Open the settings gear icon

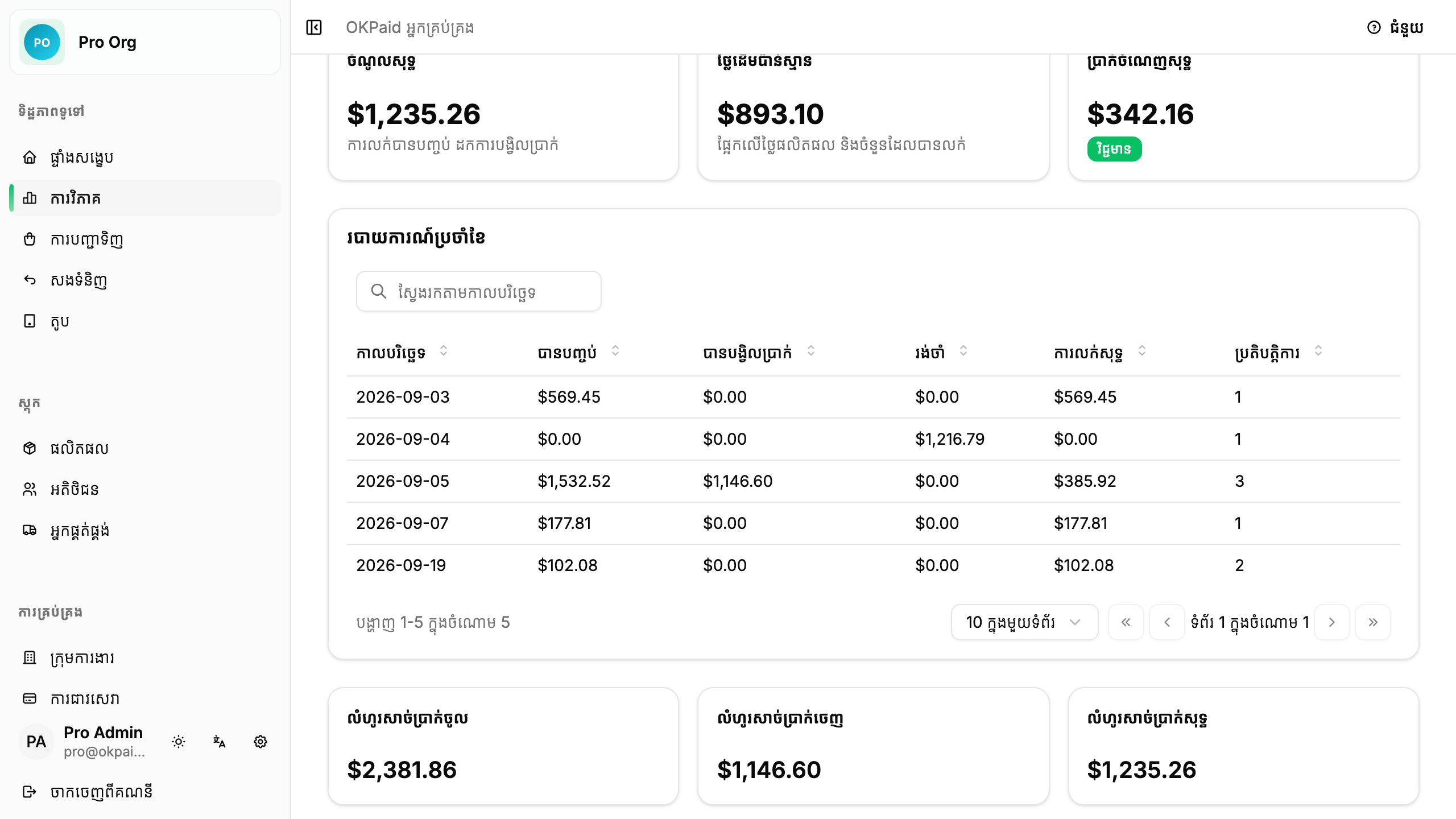tap(260, 742)
